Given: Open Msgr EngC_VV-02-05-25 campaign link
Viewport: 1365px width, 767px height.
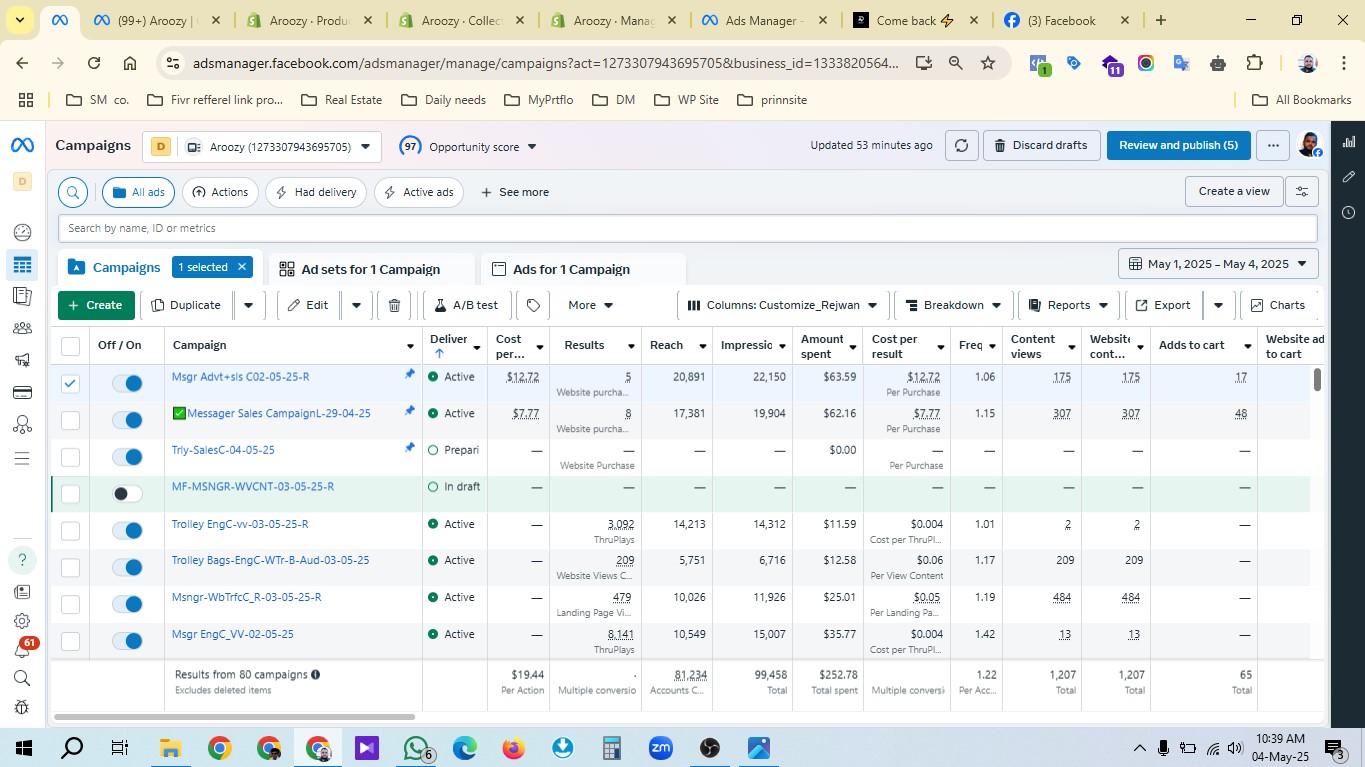Looking at the screenshot, I should [232, 634].
